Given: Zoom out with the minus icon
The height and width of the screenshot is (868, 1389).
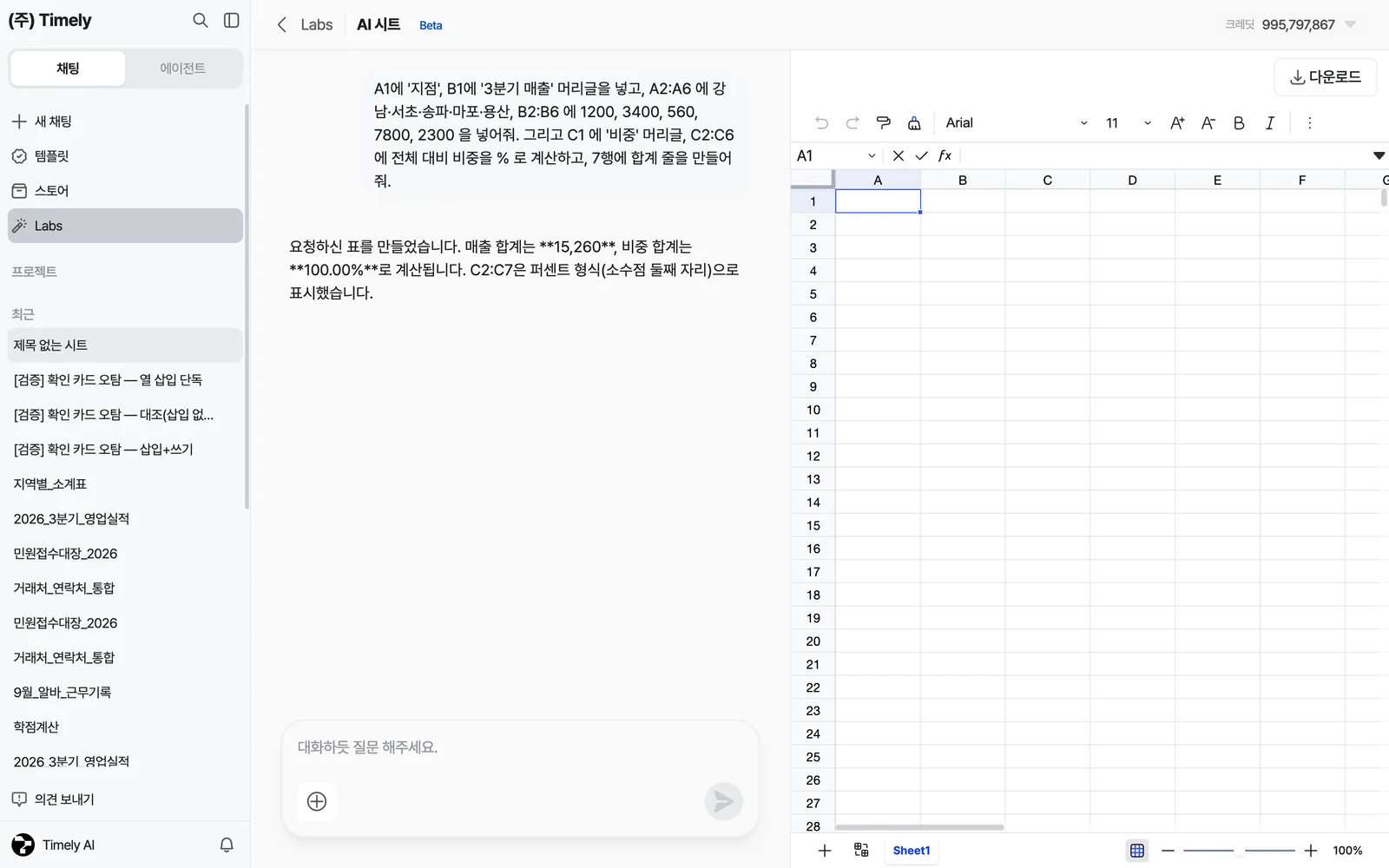Looking at the screenshot, I should 1168,851.
